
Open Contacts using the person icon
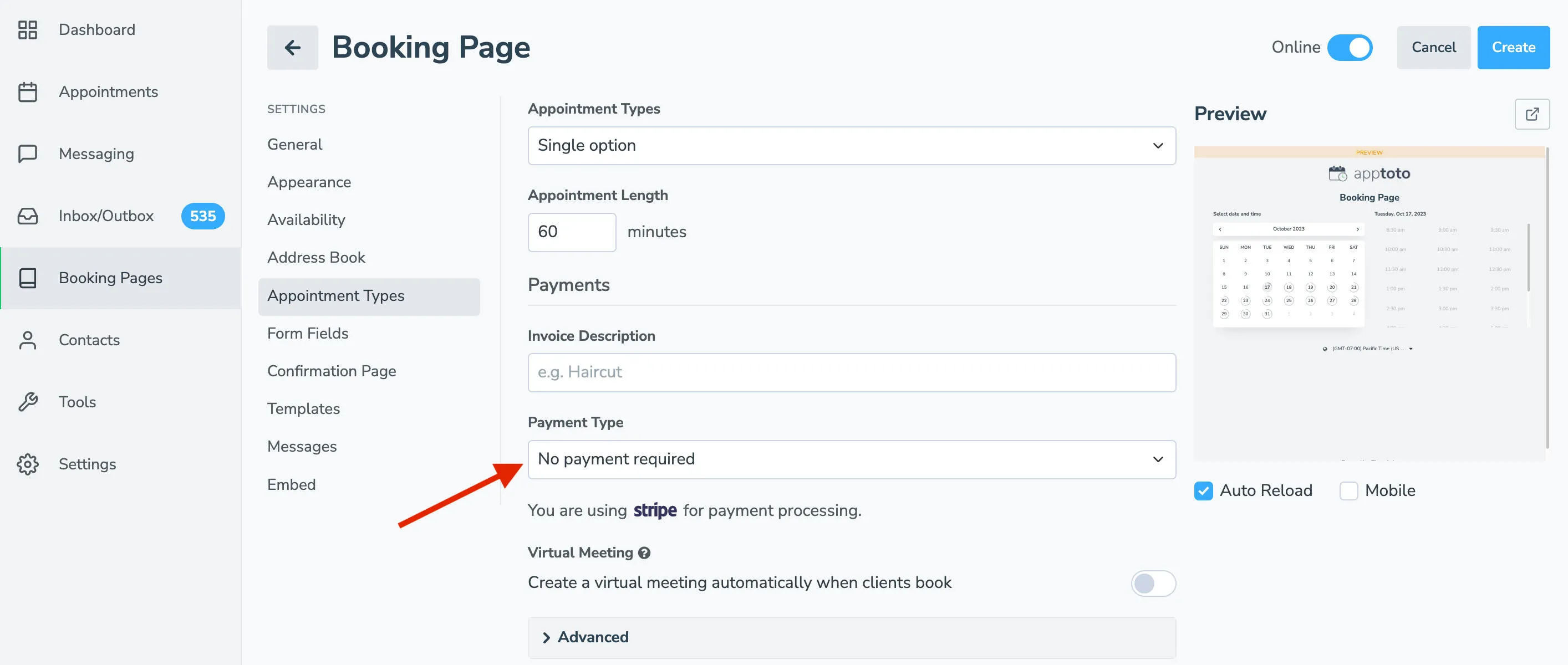27,340
